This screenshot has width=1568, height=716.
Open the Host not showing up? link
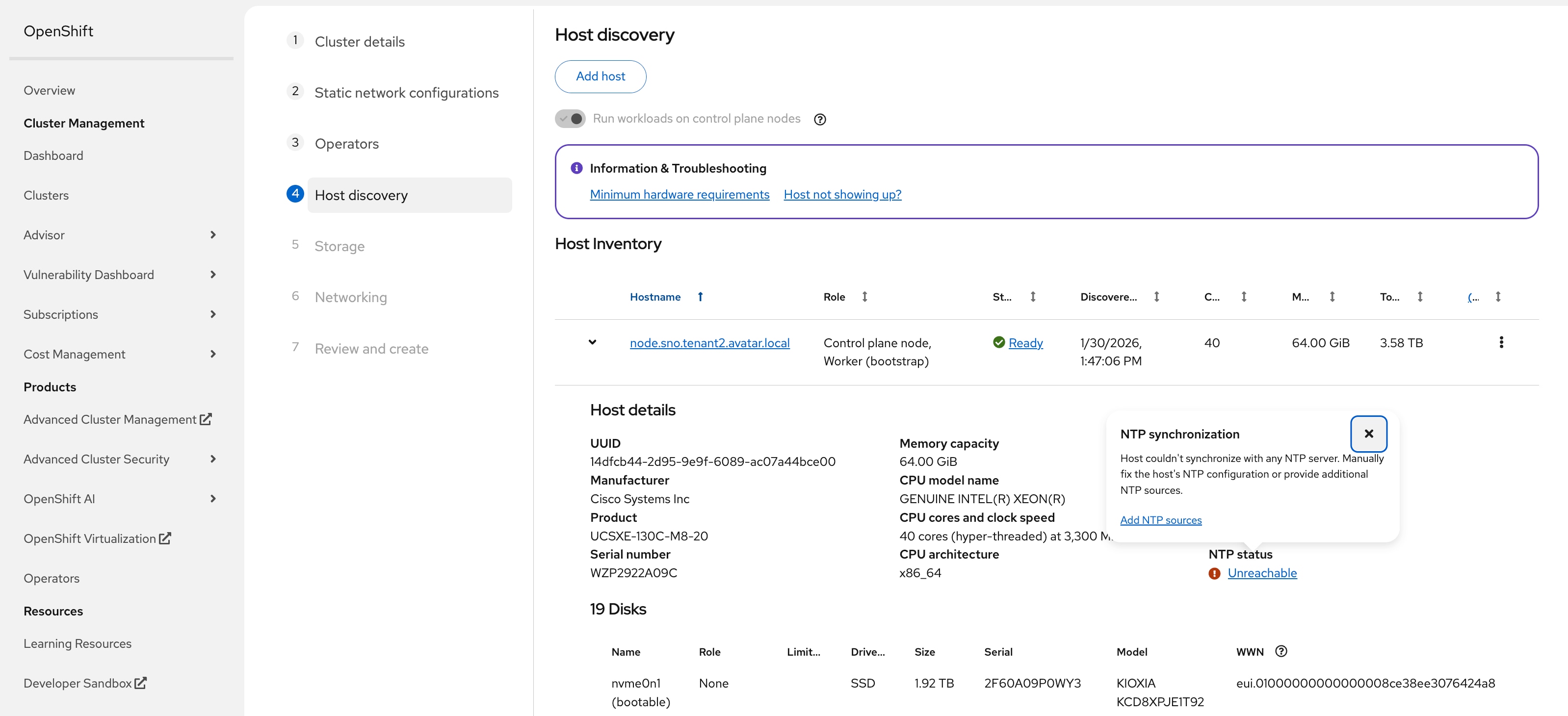click(x=842, y=195)
